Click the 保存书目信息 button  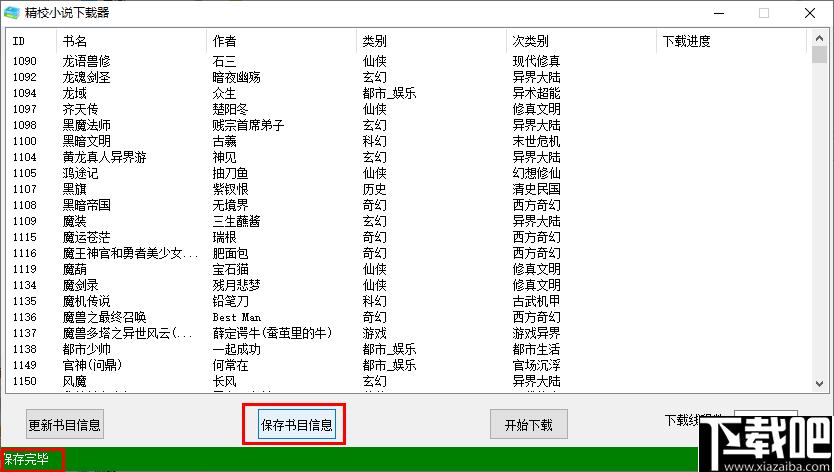(297, 424)
